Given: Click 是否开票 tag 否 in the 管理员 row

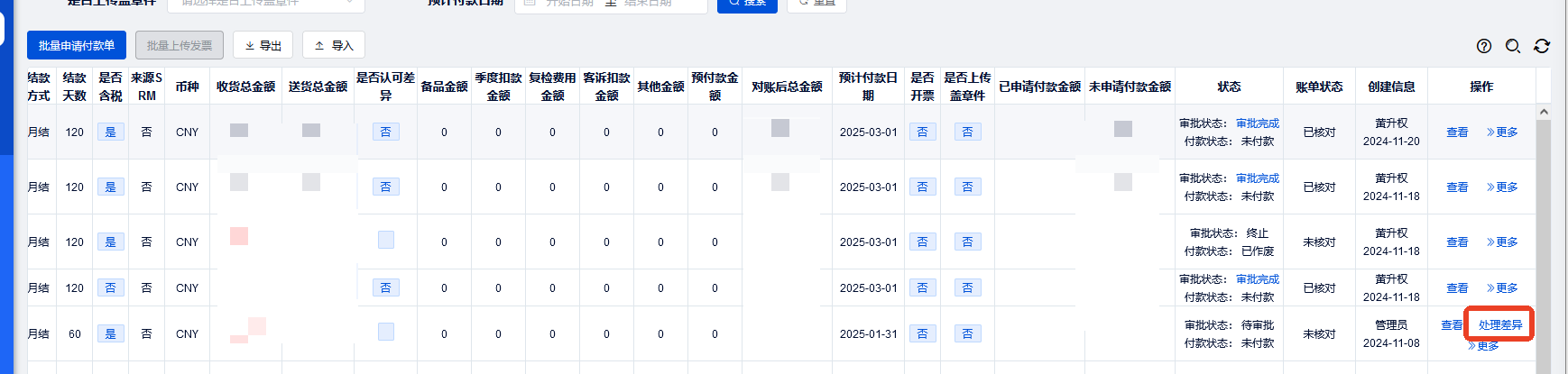Looking at the screenshot, I should [922, 334].
